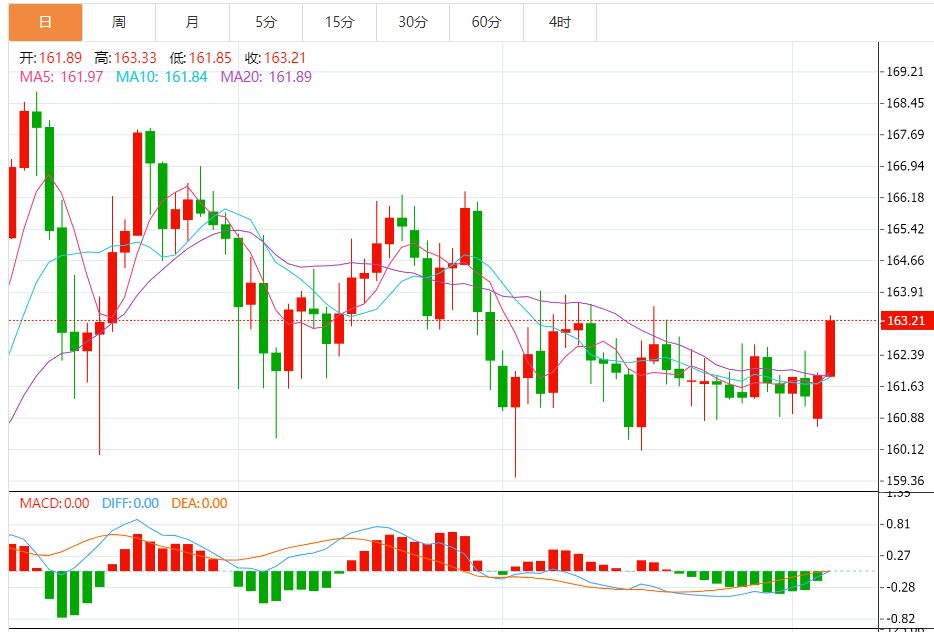This screenshot has width=934, height=632.
Task: Click the 0.81 MACD axis label
Action: pos(898,524)
